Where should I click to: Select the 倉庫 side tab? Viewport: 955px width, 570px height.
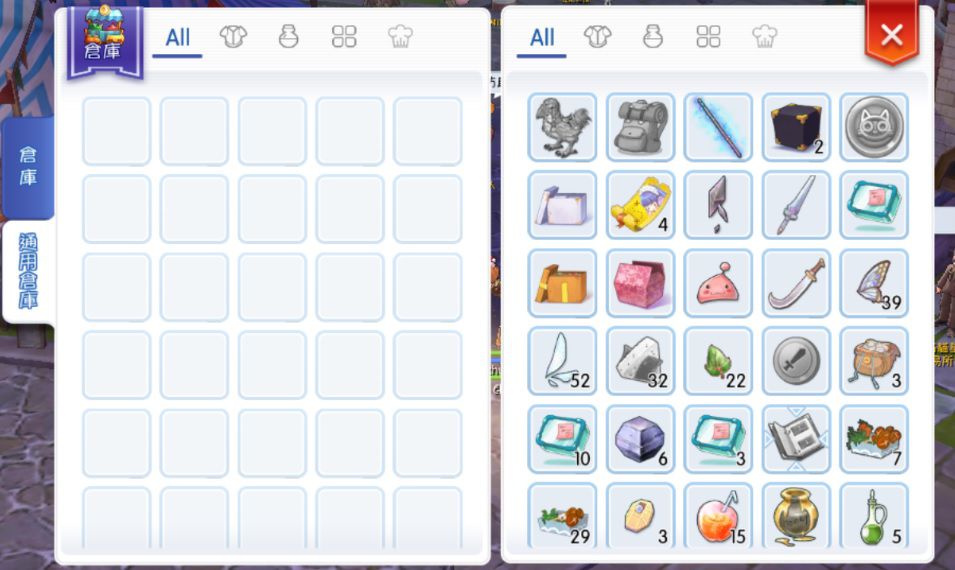point(28,167)
